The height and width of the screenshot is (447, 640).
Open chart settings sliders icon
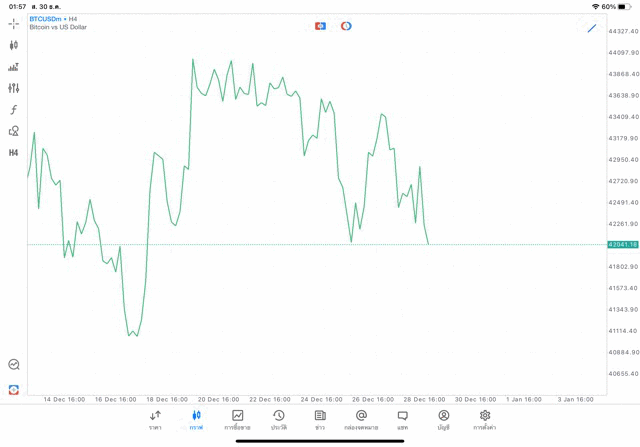click(x=13, y=88)
